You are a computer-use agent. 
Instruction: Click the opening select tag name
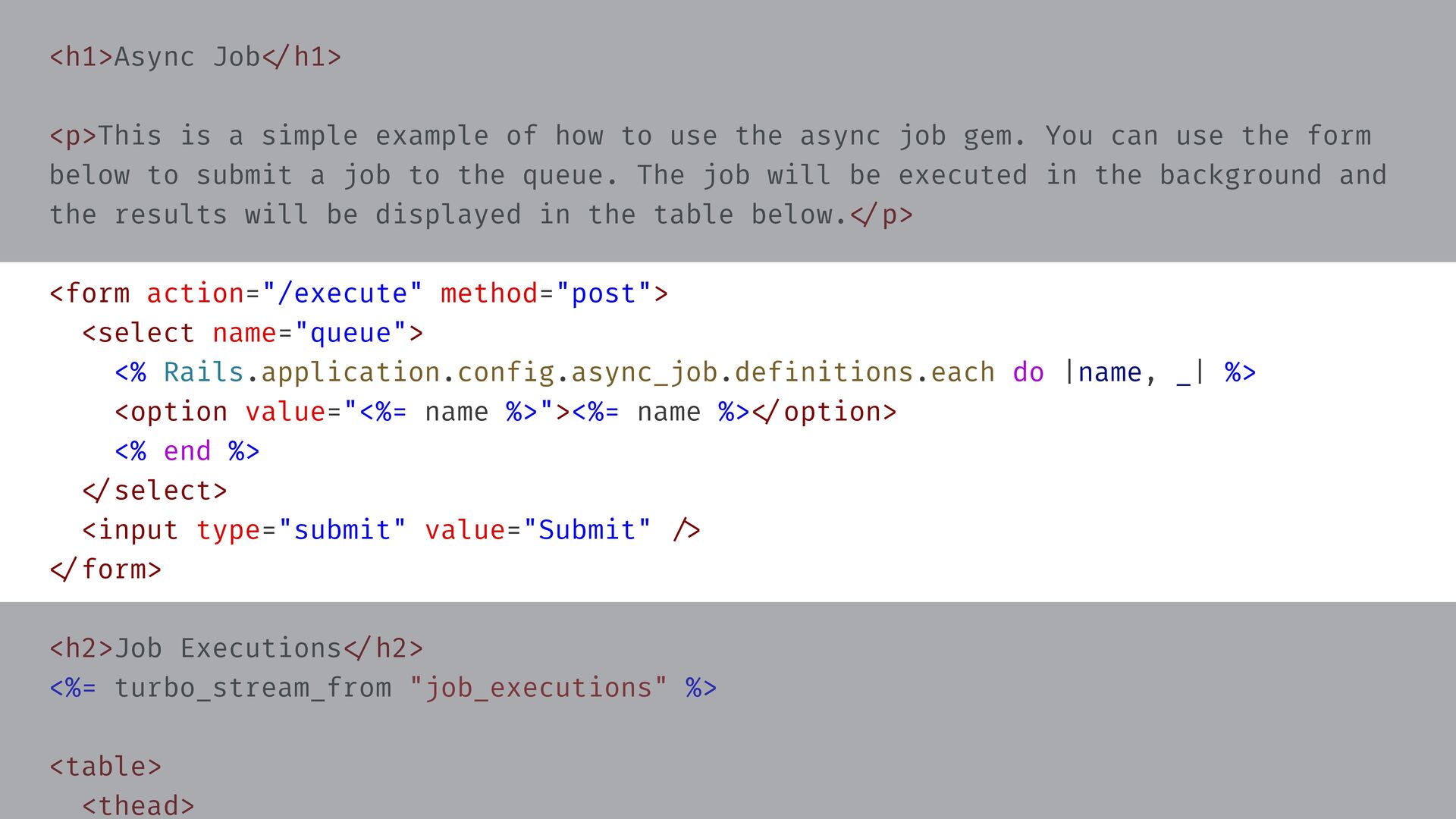[146, 333]
